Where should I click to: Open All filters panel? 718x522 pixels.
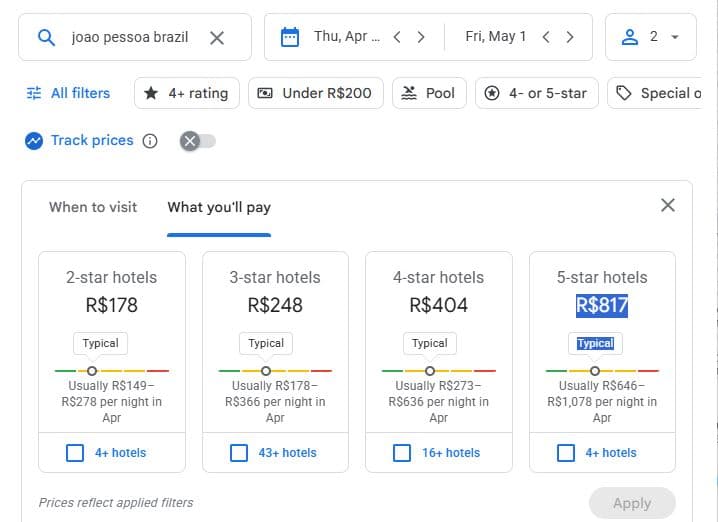[x=68, y=93]
